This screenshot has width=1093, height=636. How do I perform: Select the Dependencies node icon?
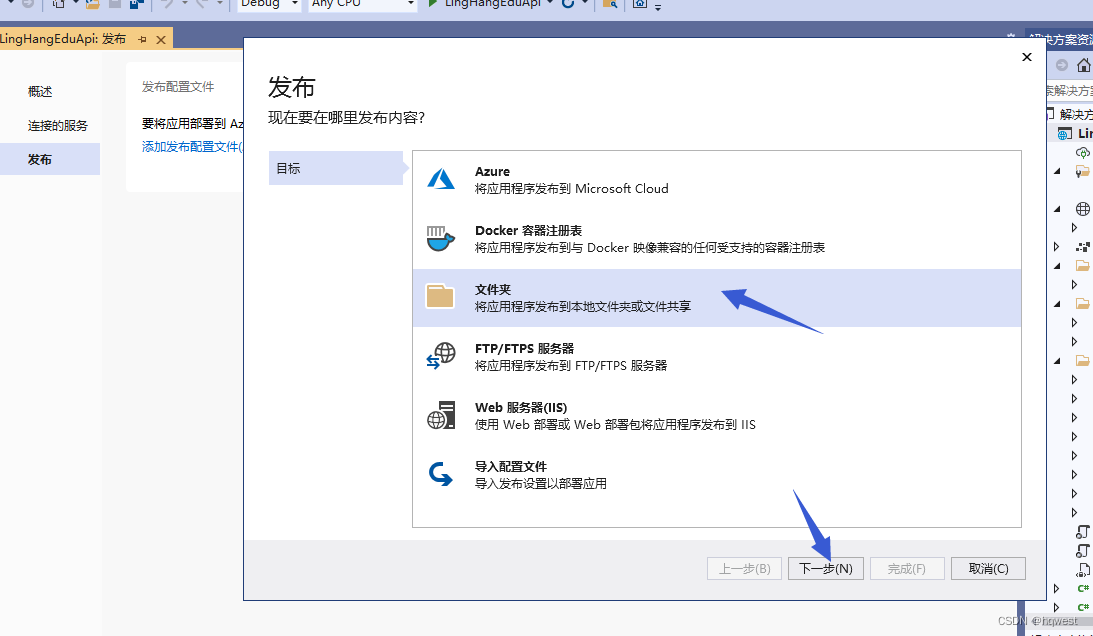coord(1083,246)
